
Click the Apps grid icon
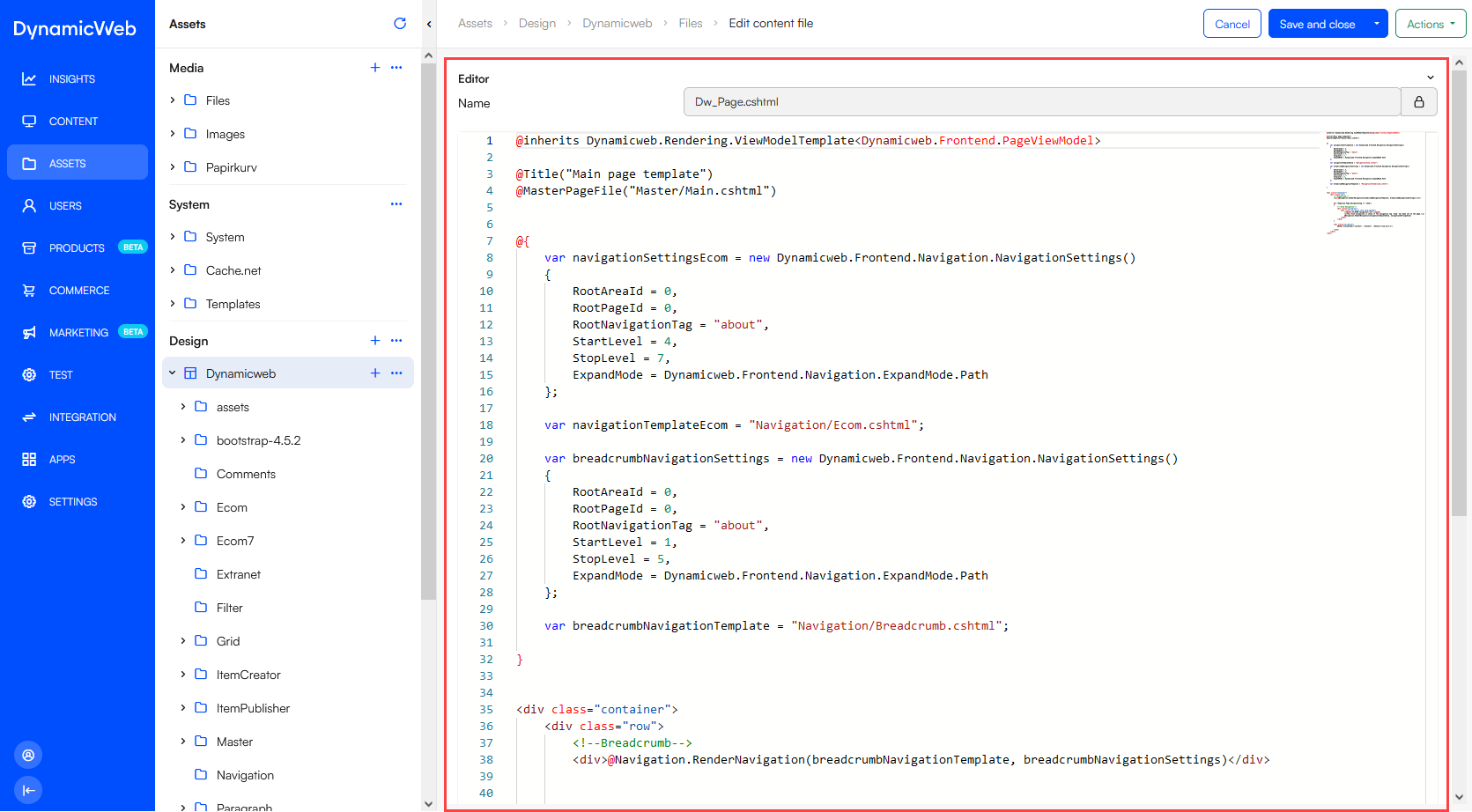click(29, 460)
